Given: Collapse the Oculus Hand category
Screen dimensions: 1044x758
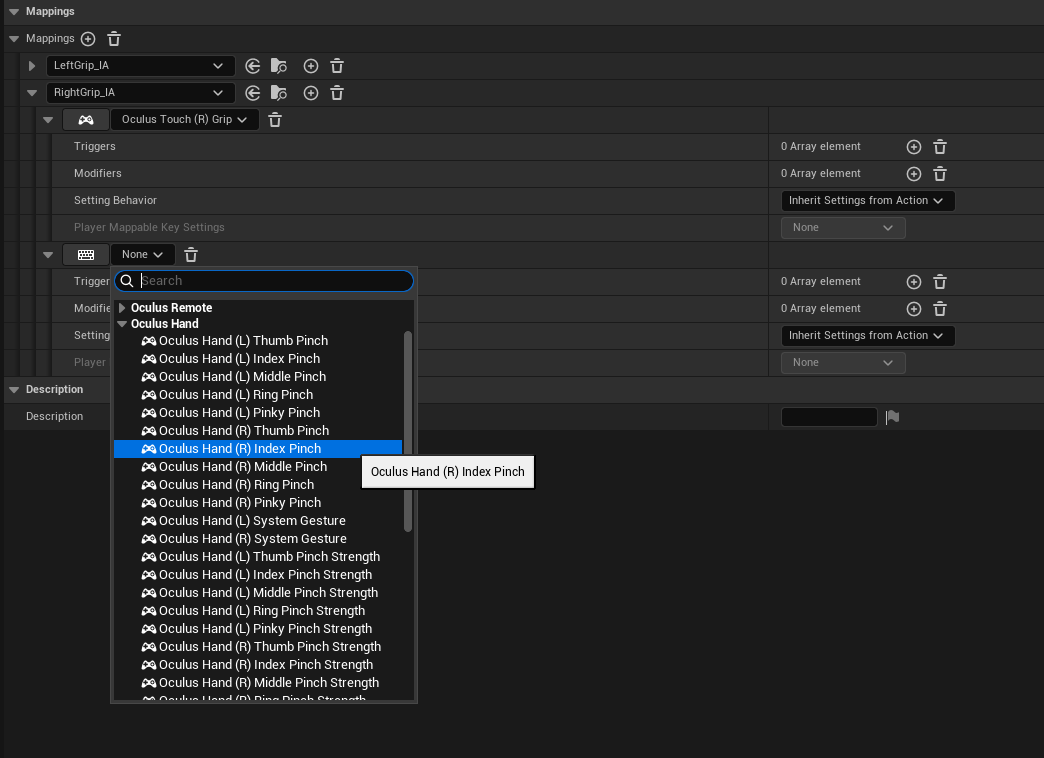Looking at the screenshot, I should tap(122, 324).
